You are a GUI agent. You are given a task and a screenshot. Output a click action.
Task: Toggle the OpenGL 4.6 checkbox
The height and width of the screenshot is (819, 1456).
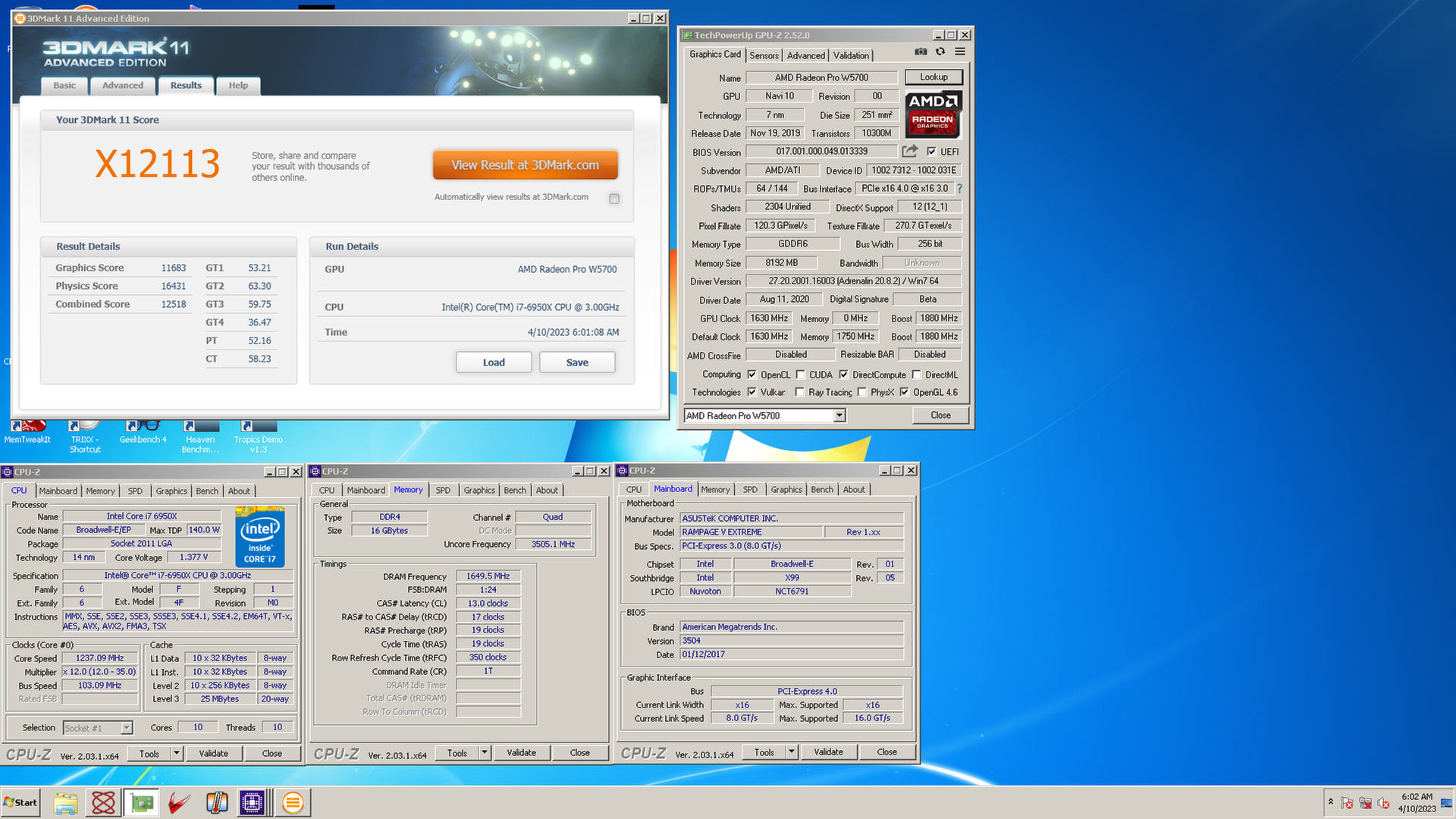coord(904,392)
